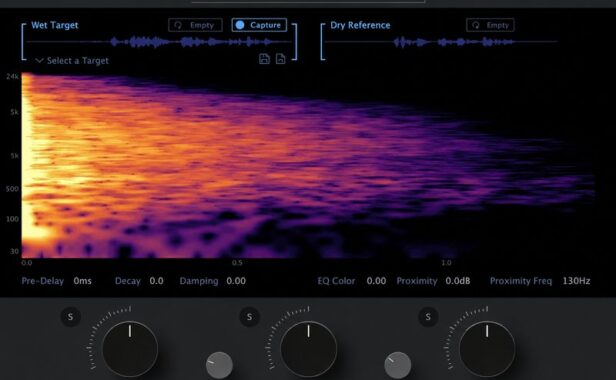The height and width of the screenshot is (380, 616).
Task: Click the small gray knob between middle and right knobs
Action: click(398, 365)
